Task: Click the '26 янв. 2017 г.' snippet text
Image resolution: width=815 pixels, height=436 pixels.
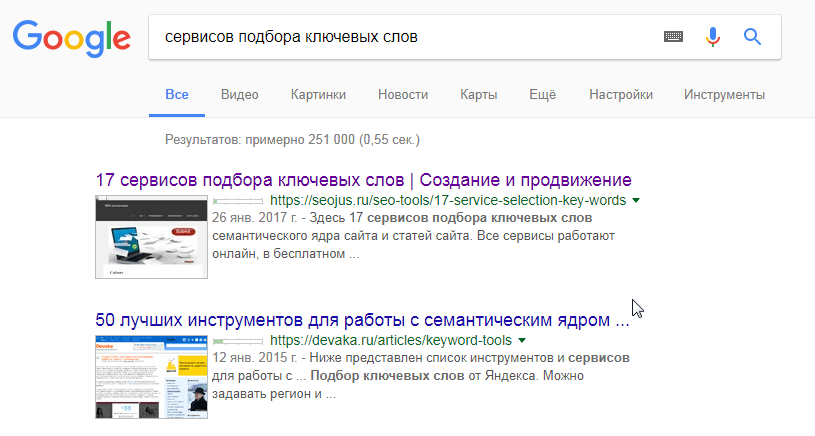Action: (255, 218)
